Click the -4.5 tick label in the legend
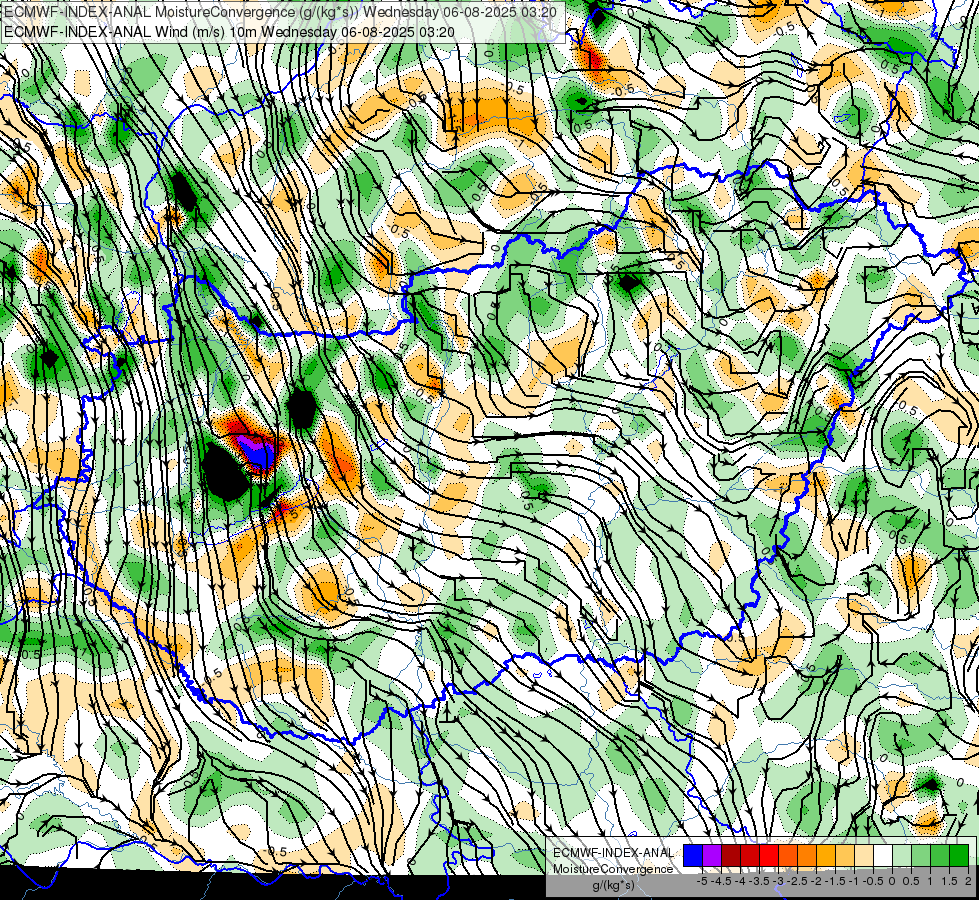979x900 pixels. [x=721, y=881]
